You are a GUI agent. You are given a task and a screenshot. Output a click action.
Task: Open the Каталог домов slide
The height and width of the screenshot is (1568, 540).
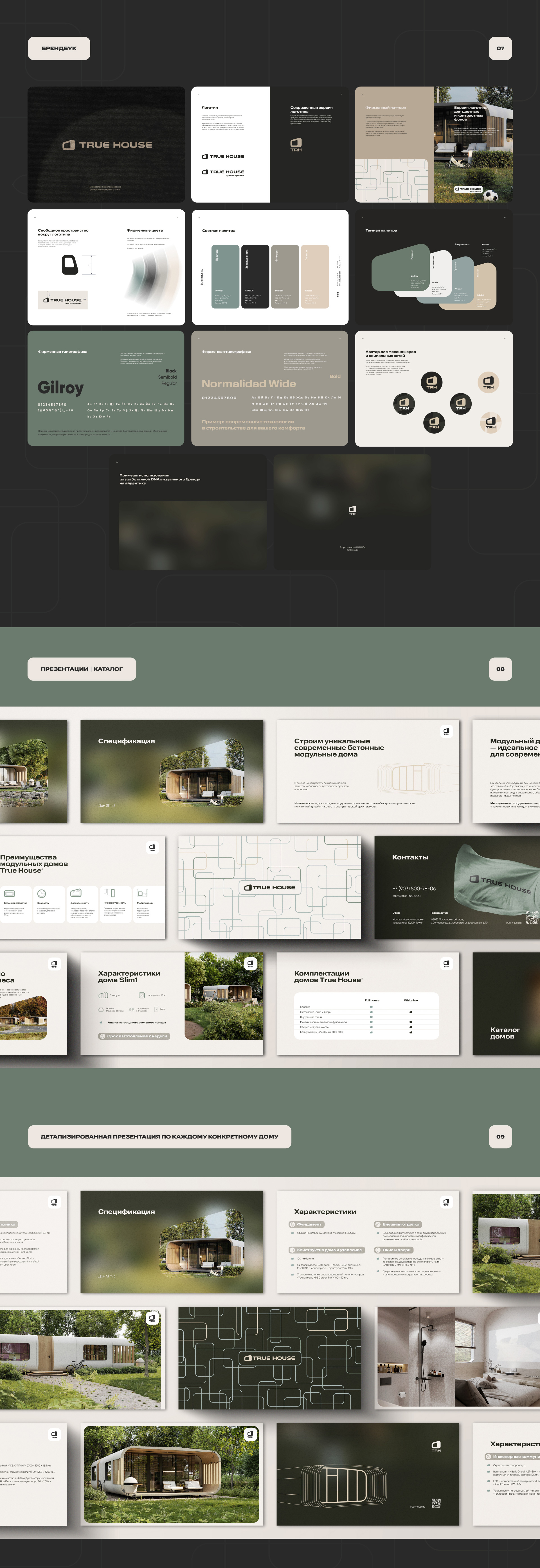coord(507,1004)
